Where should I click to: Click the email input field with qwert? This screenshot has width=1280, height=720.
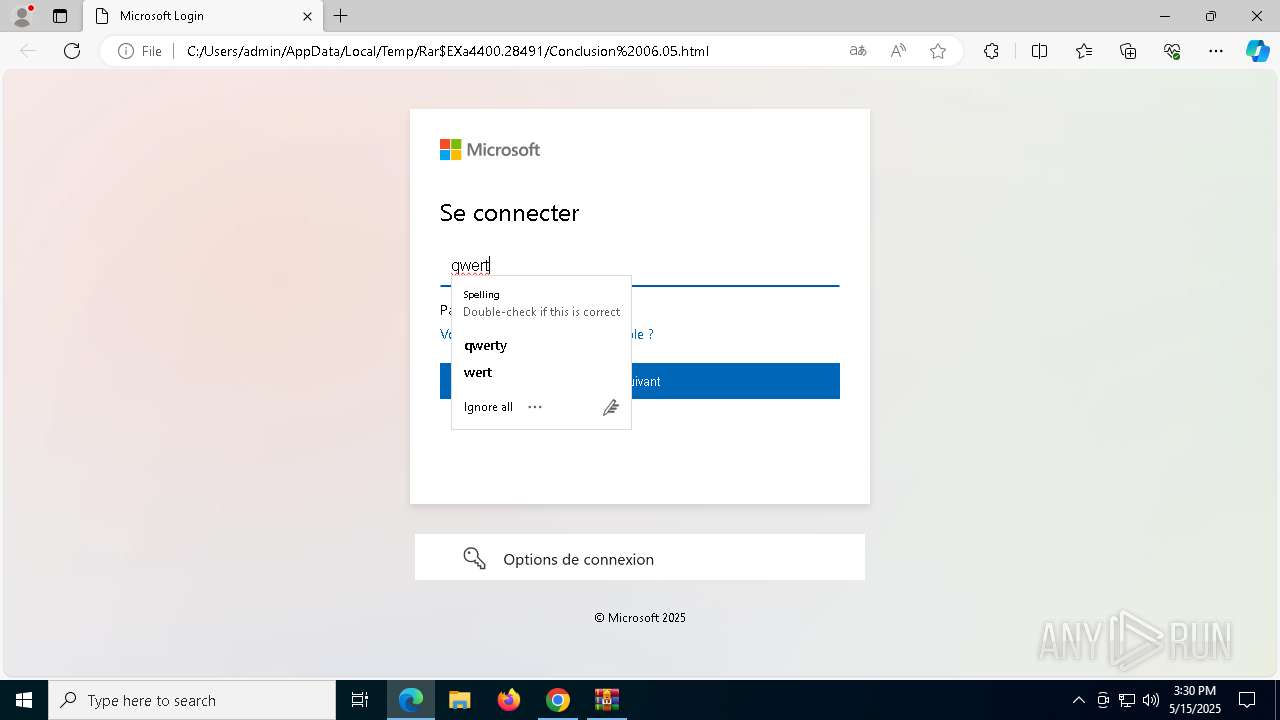coord(640,266)
